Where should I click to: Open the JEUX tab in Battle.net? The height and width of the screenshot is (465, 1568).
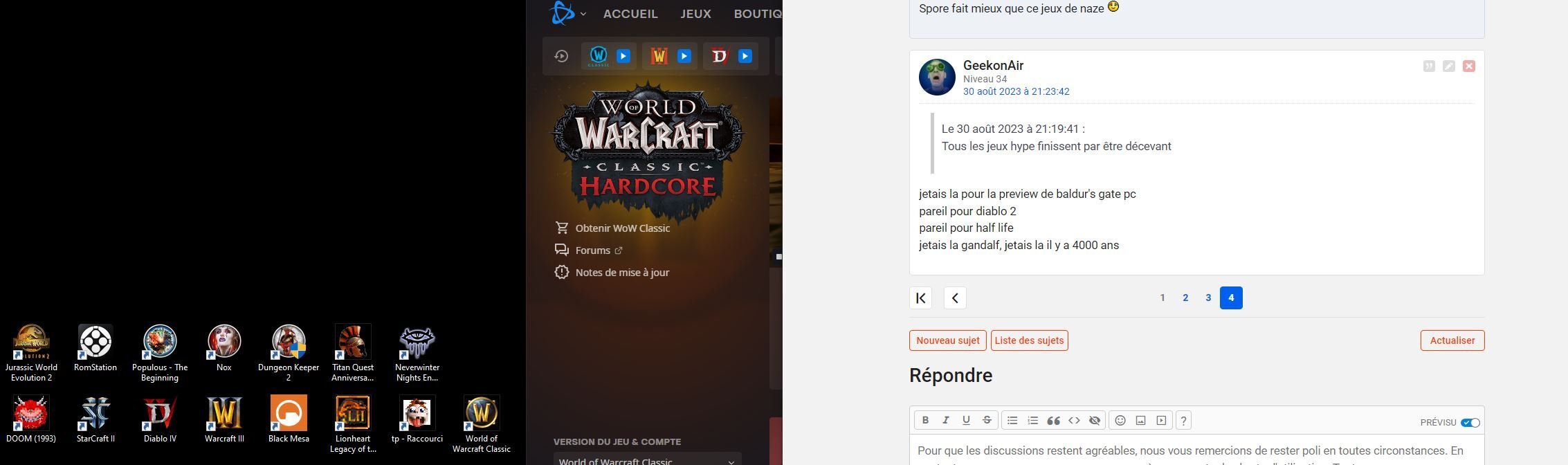[695, 14]
